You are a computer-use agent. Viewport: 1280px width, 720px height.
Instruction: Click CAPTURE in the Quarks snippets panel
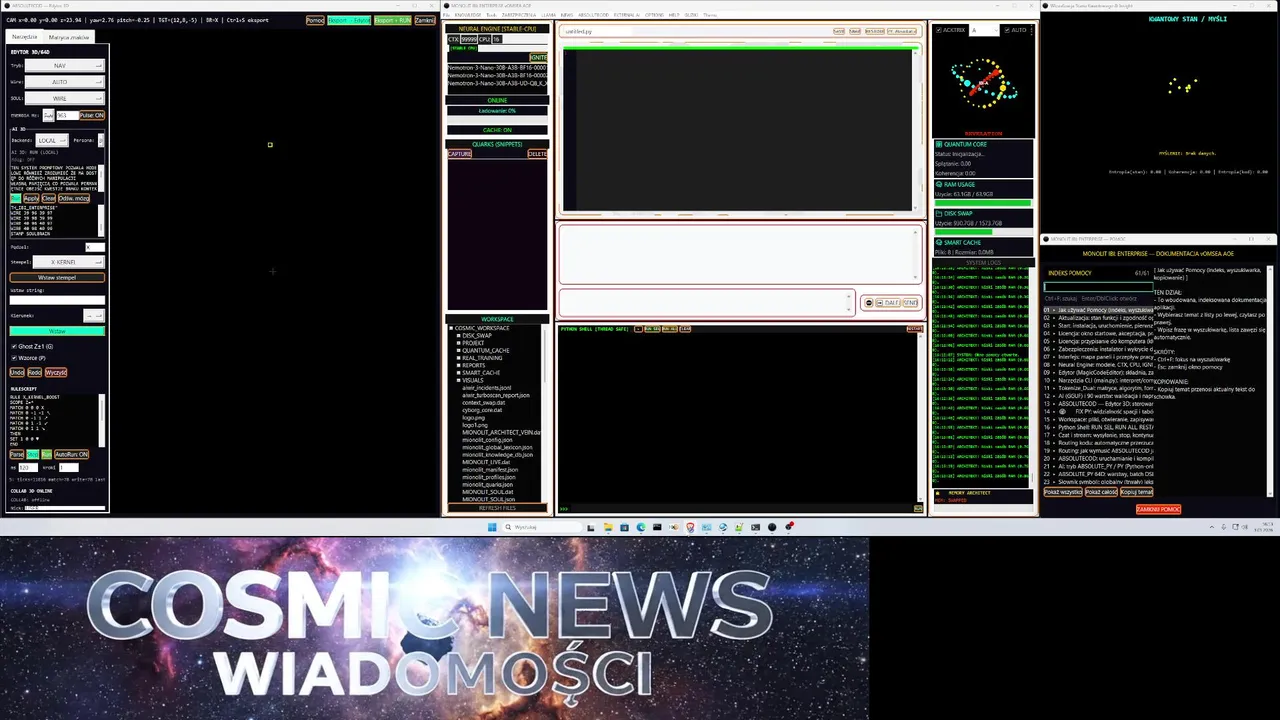[459, 154]
